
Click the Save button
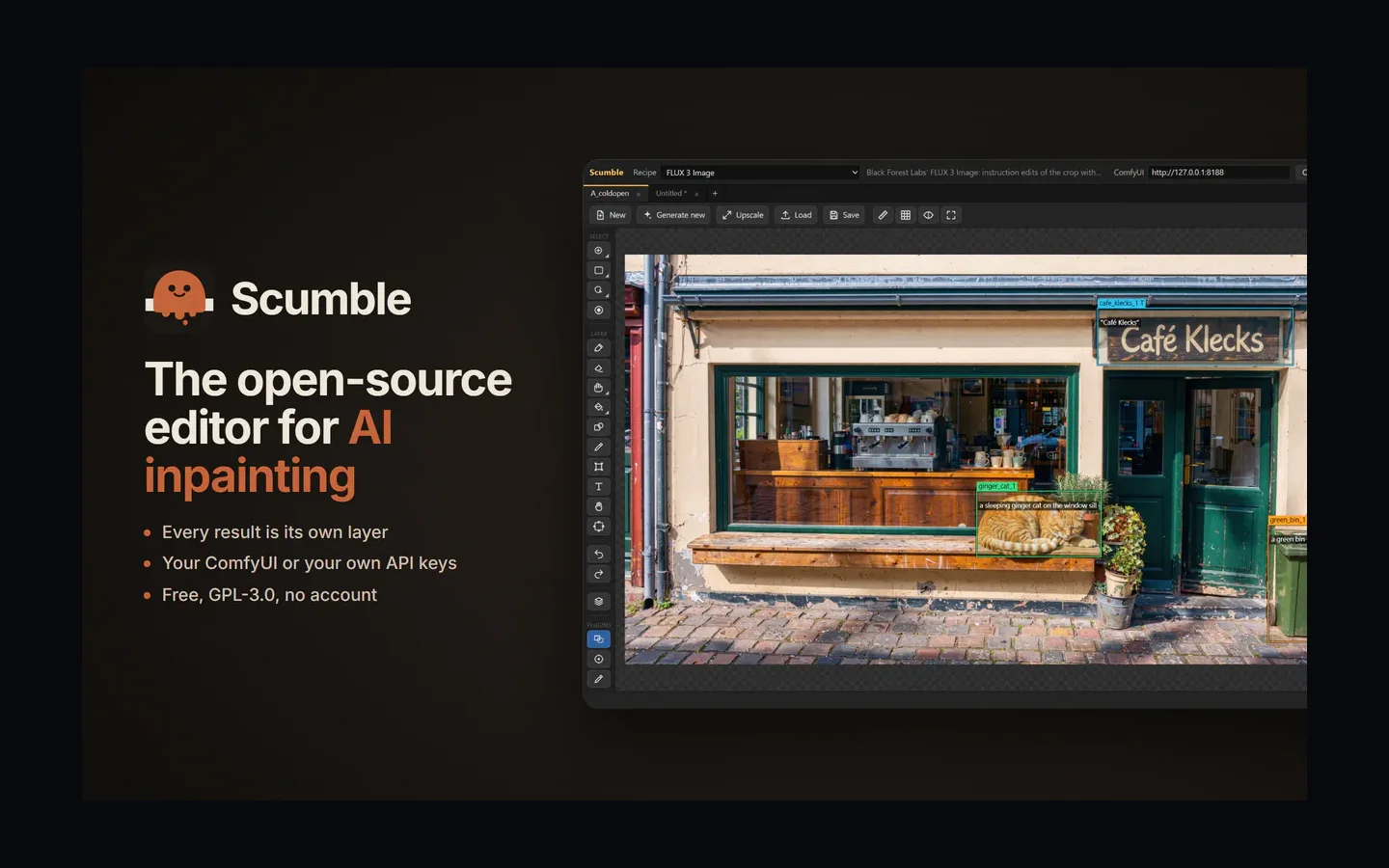[844, 215]
